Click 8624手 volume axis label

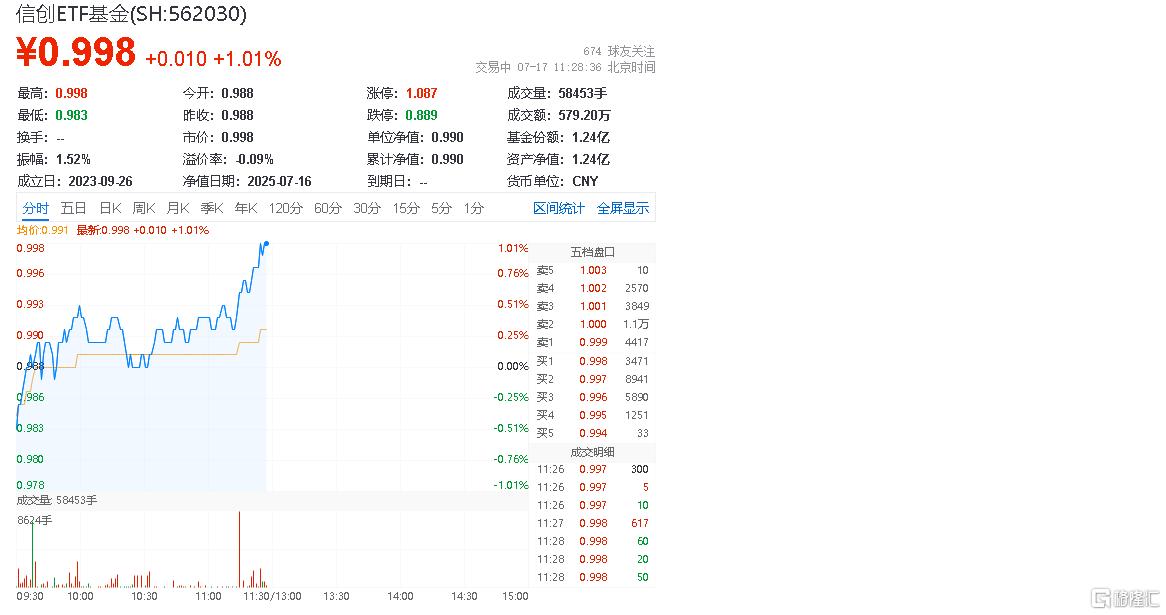click(x=35, y=520)
